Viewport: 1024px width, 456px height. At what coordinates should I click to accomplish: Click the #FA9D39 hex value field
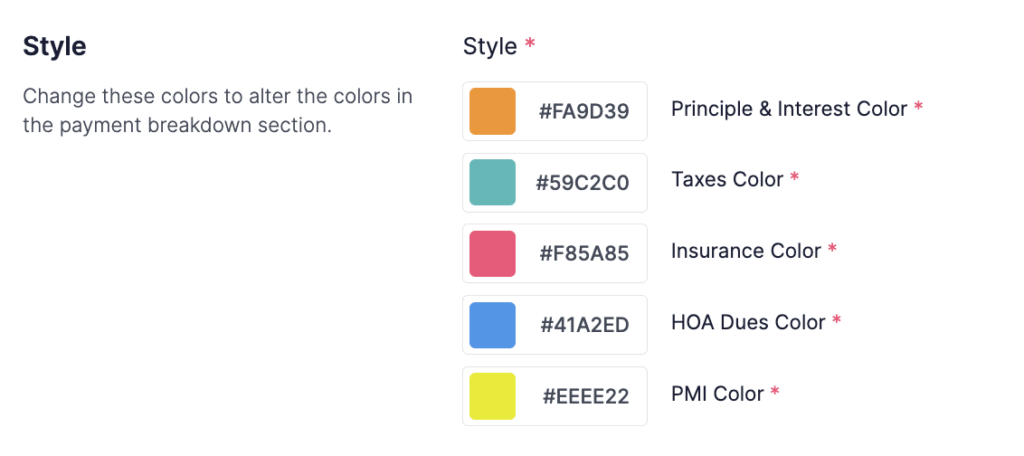pyautogui.click(x=584, y=111)
